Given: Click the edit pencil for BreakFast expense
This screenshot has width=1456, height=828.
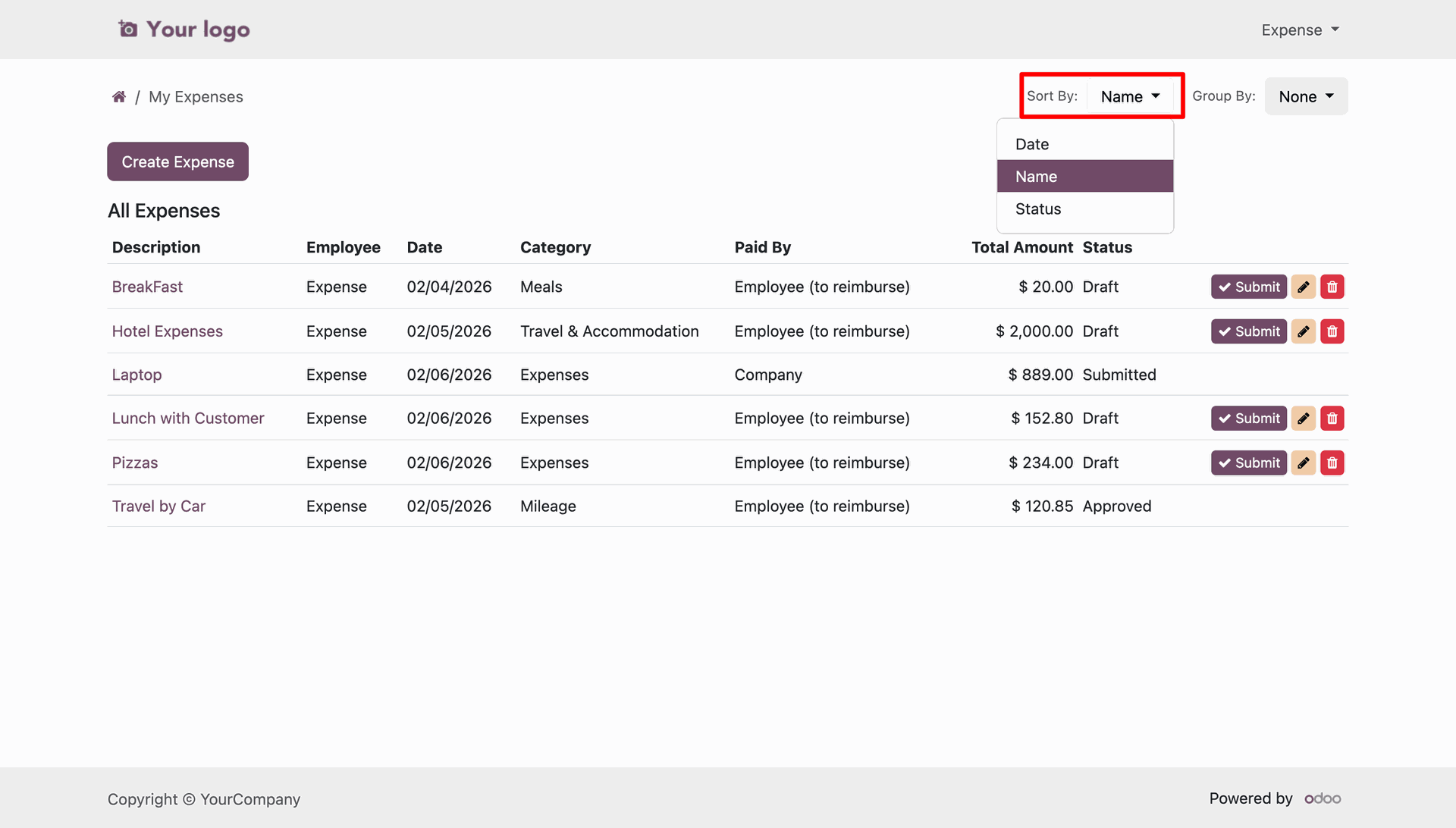Looking at the screenshot, I should click(x=1303, y=287).
